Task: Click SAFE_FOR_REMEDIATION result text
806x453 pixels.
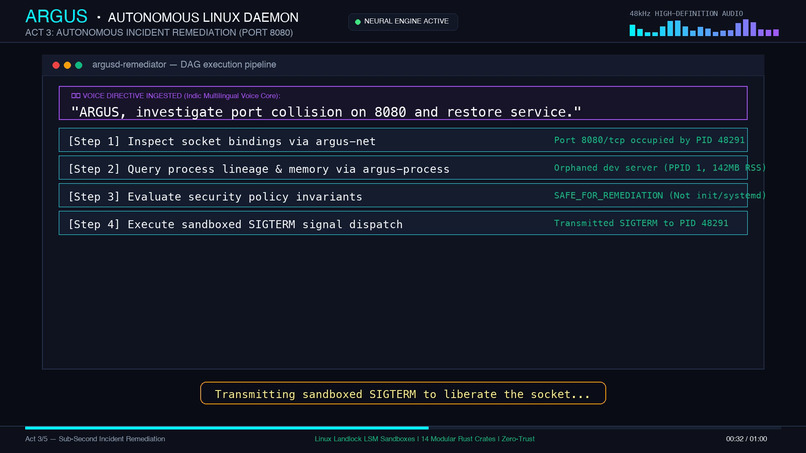Action: pyautogui.click(x=660, y=195)
